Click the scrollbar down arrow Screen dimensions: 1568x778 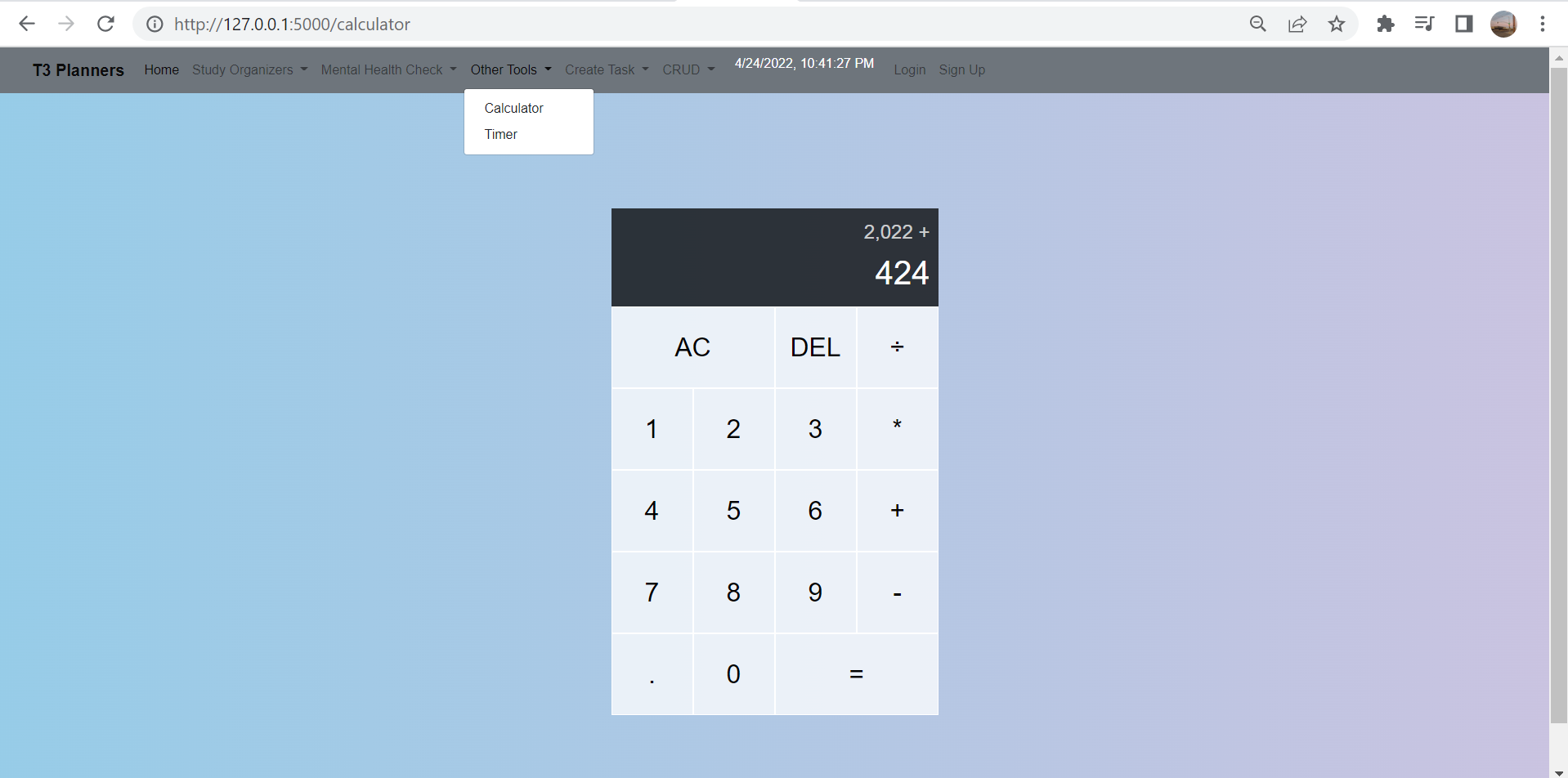[x=1559, y=771]
